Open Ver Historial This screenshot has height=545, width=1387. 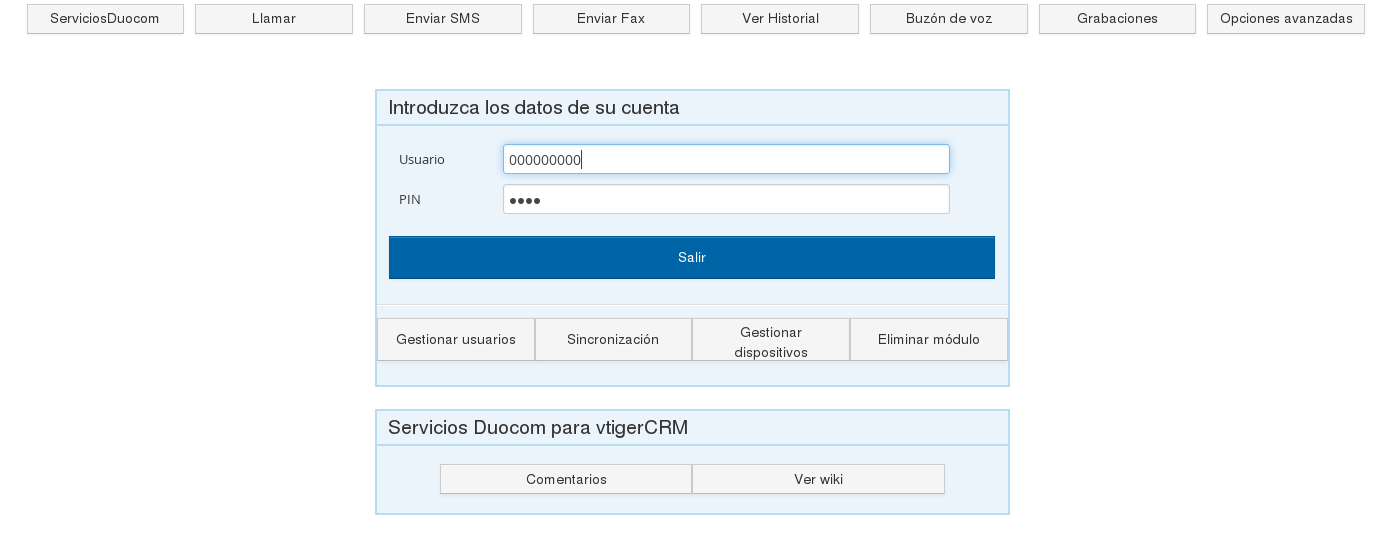pos(780,19)
